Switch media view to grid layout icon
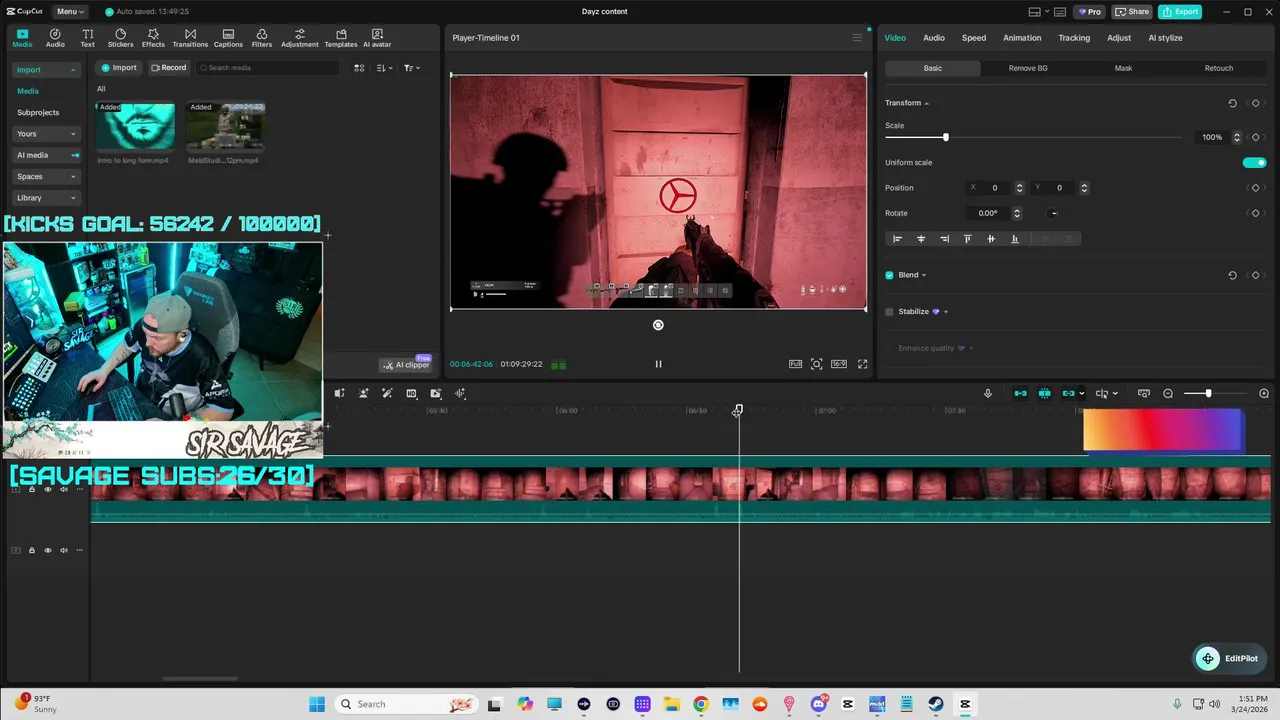 click(x=360, y=68)
